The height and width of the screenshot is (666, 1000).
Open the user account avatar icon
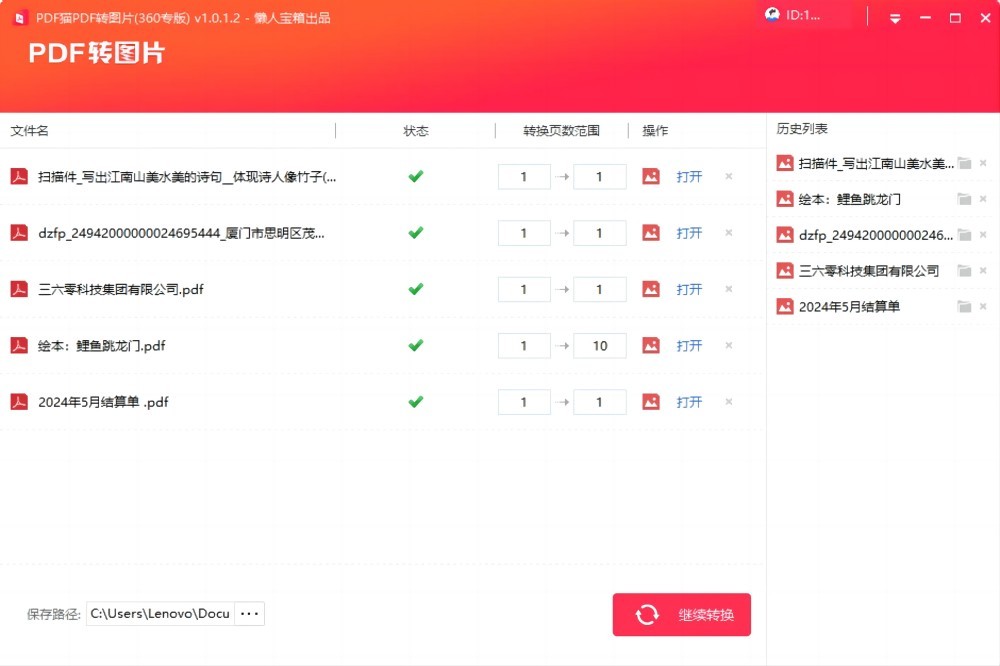(772, 15)
